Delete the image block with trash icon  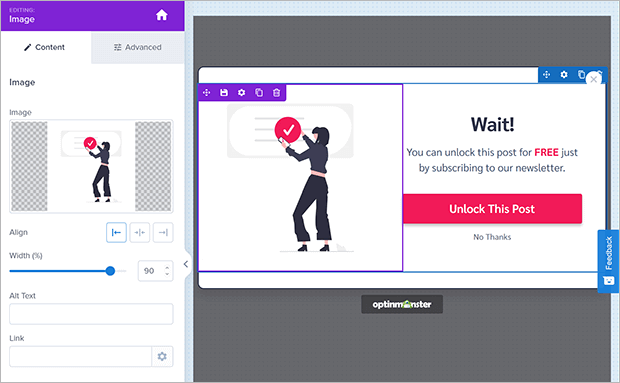[276, 92]
